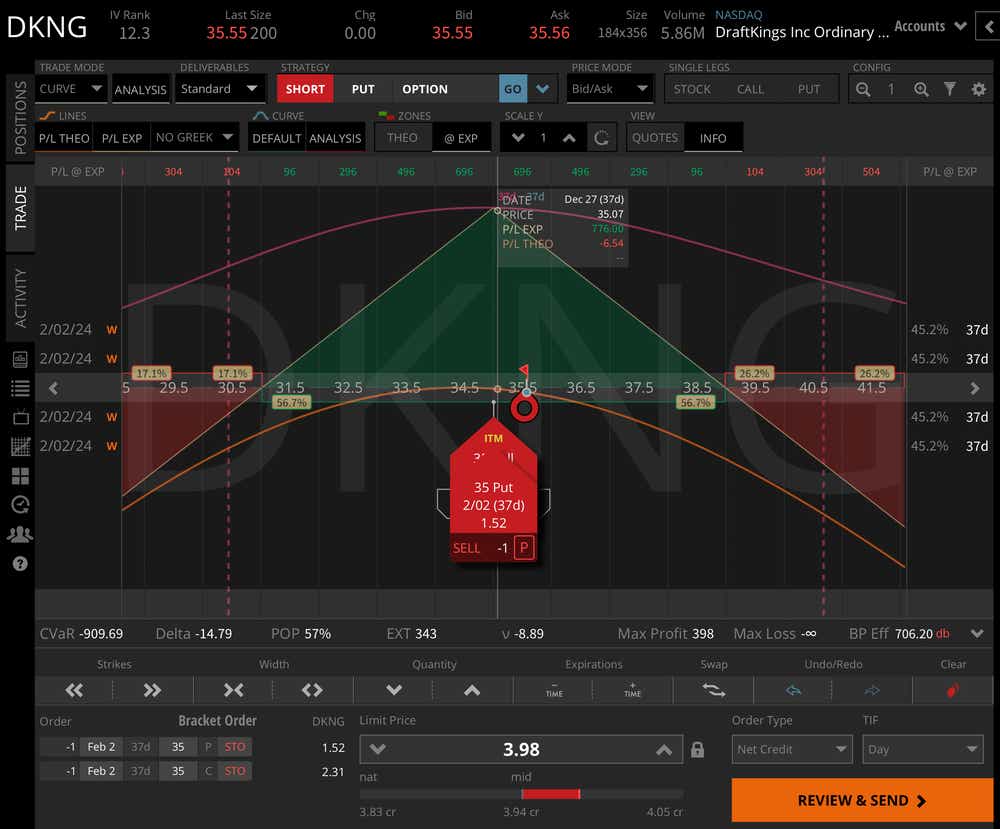Open the help question mark
Image resolution: width=1000 pixels, height=829 pixels.
20,564
